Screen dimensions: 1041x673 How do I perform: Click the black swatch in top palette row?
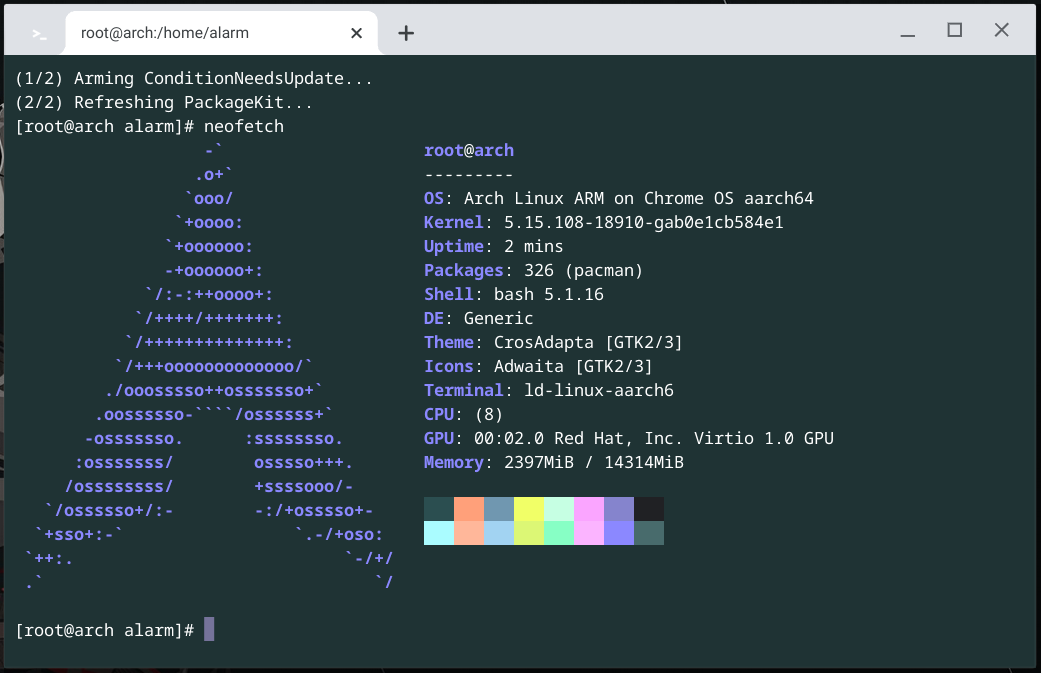click(649, 509)
